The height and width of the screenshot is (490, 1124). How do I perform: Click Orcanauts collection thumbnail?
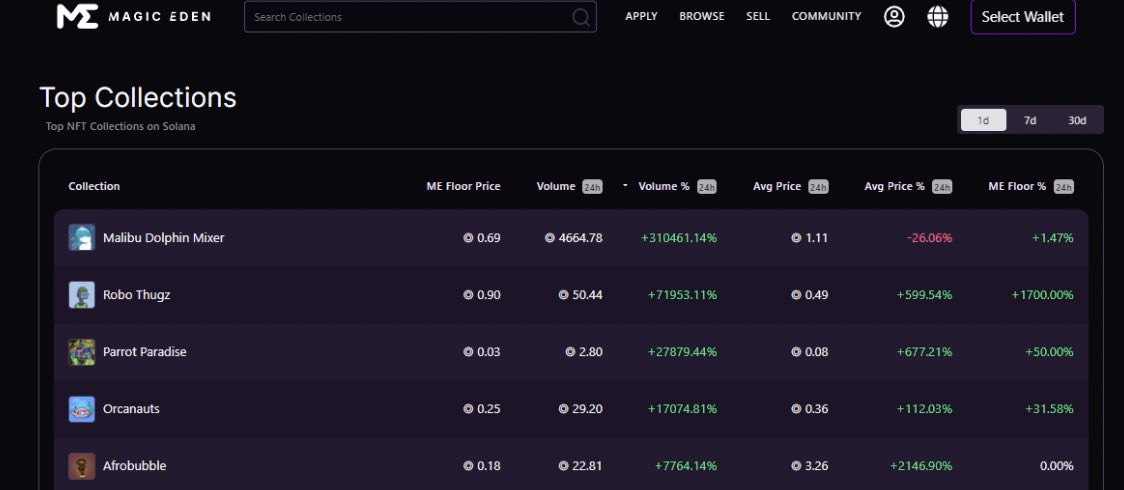click(82, 409)
